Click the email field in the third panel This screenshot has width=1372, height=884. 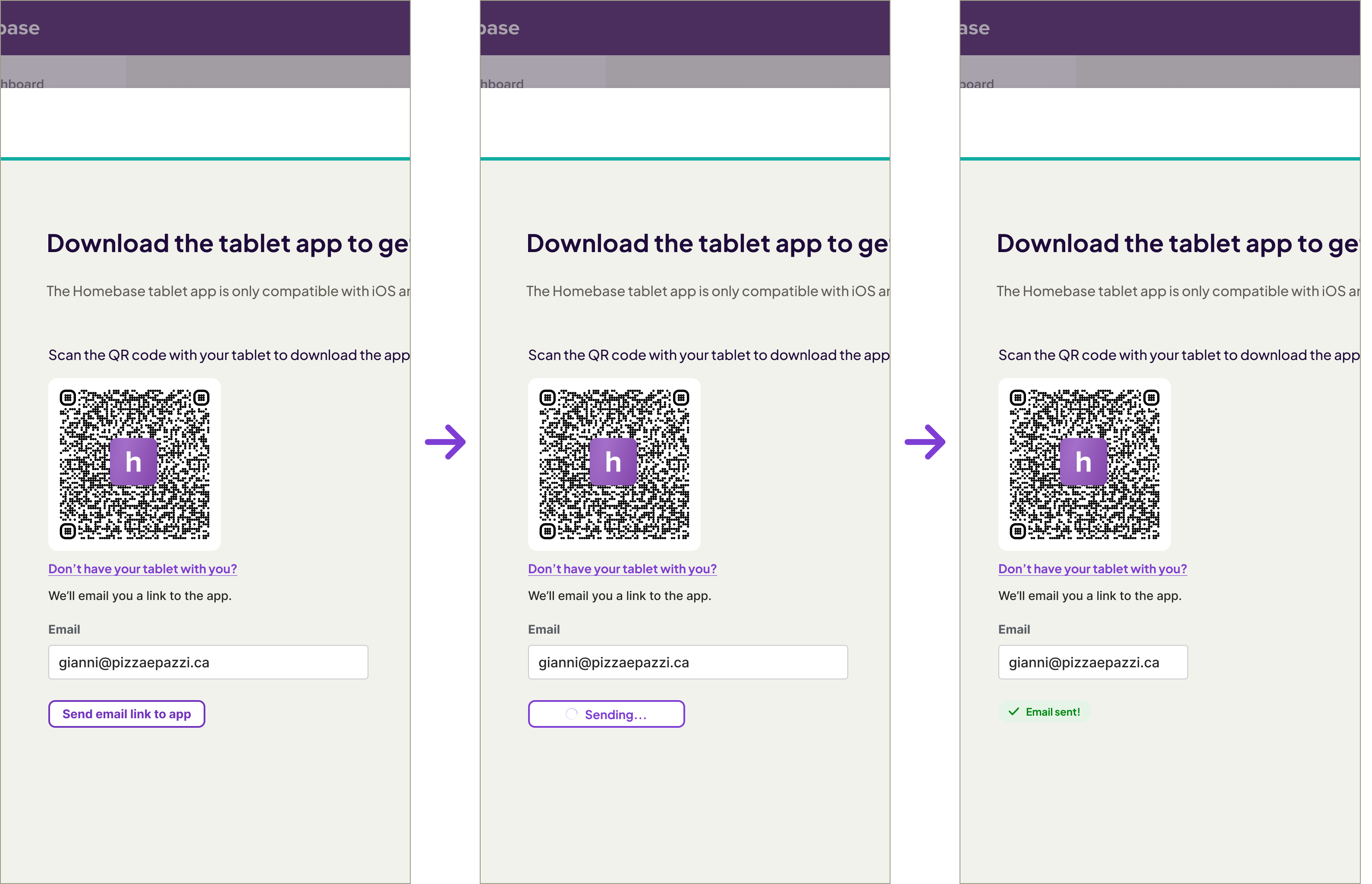(1092, 663)
